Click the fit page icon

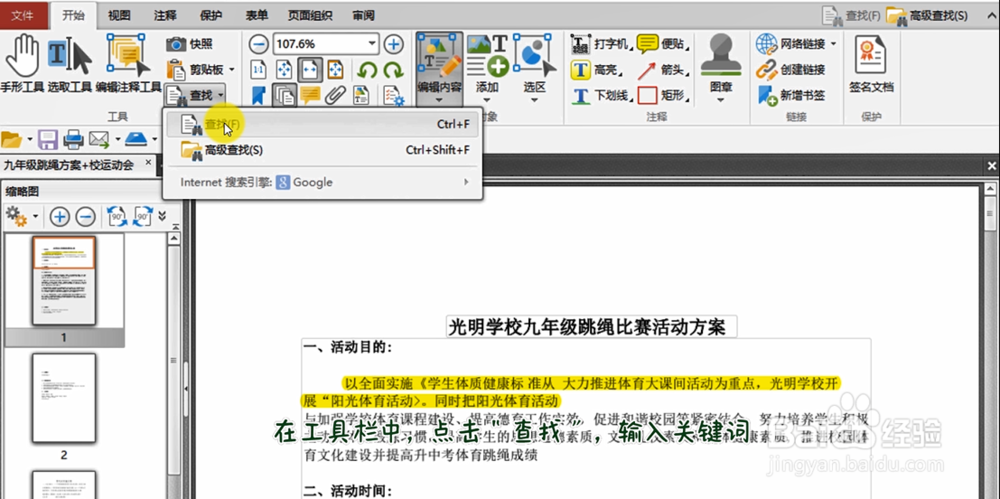click(284, 69)
